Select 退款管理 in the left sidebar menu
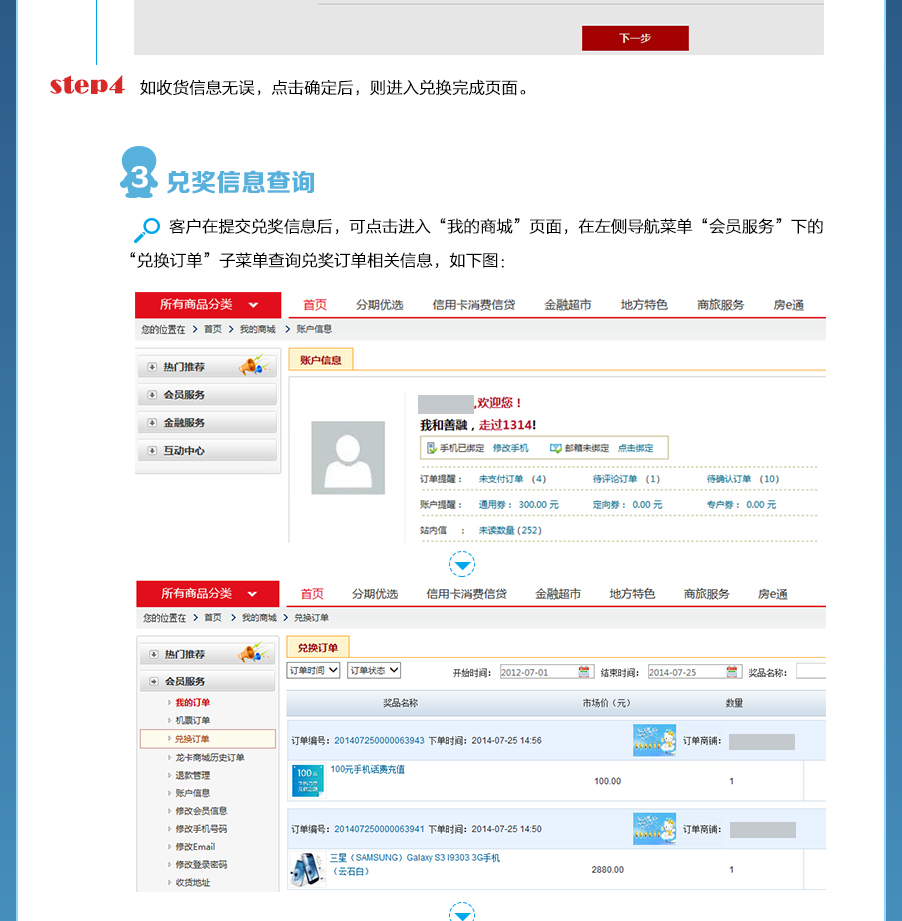902x921 pixels. [x=192, y=775]
